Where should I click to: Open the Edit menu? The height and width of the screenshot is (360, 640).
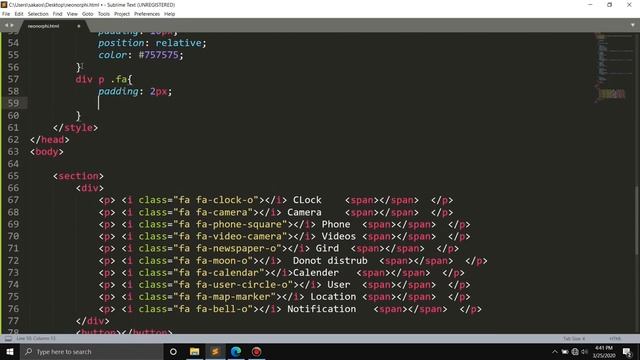[19, 14]
